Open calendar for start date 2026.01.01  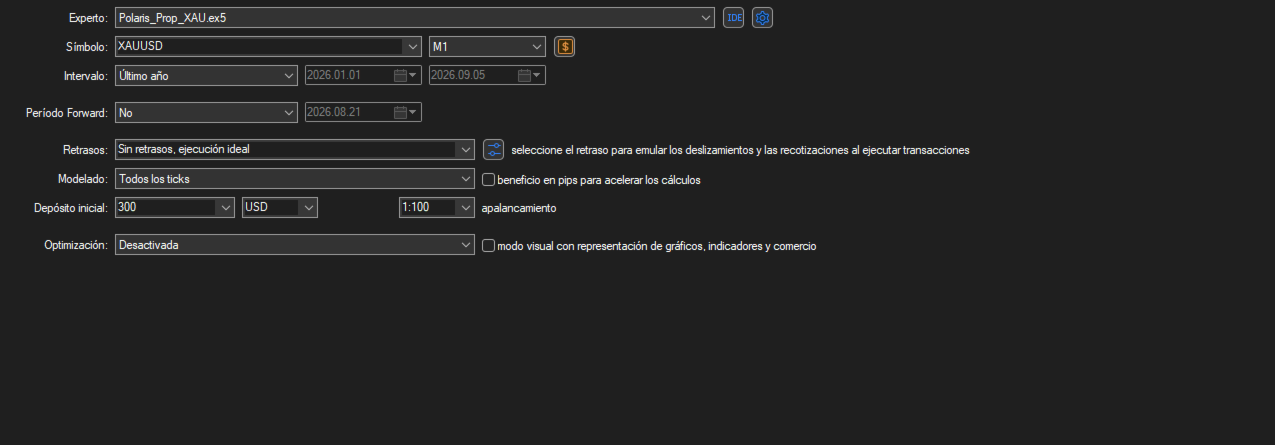point(405,75)
